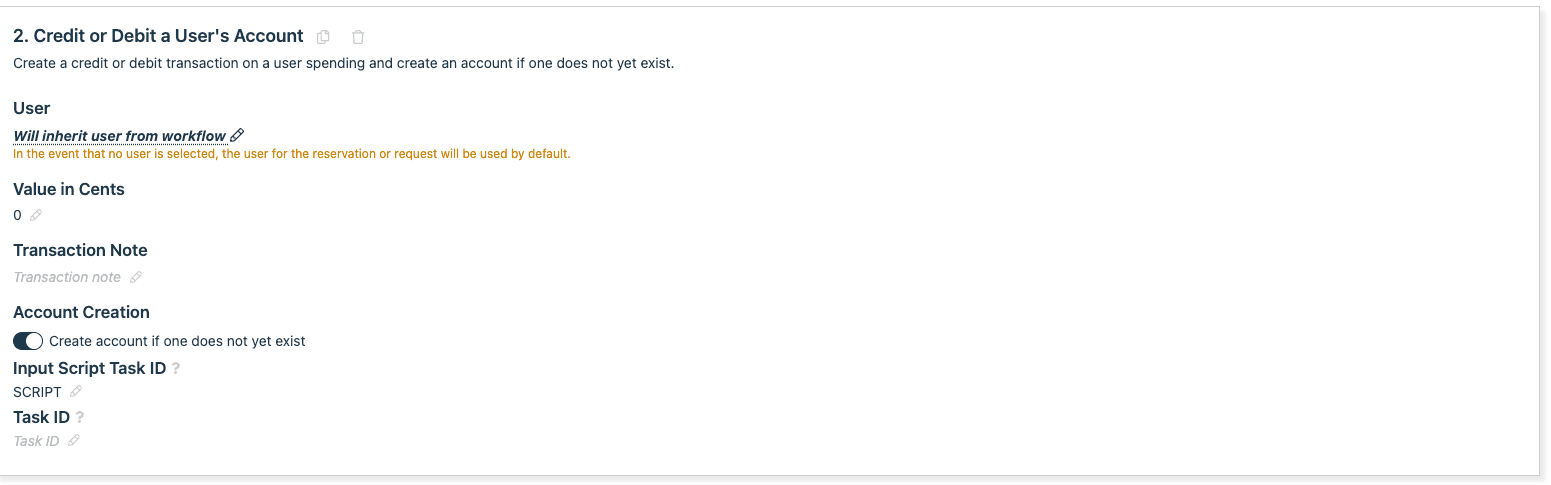Click pencil icon next to SCRIPT value

coord(76,392)
